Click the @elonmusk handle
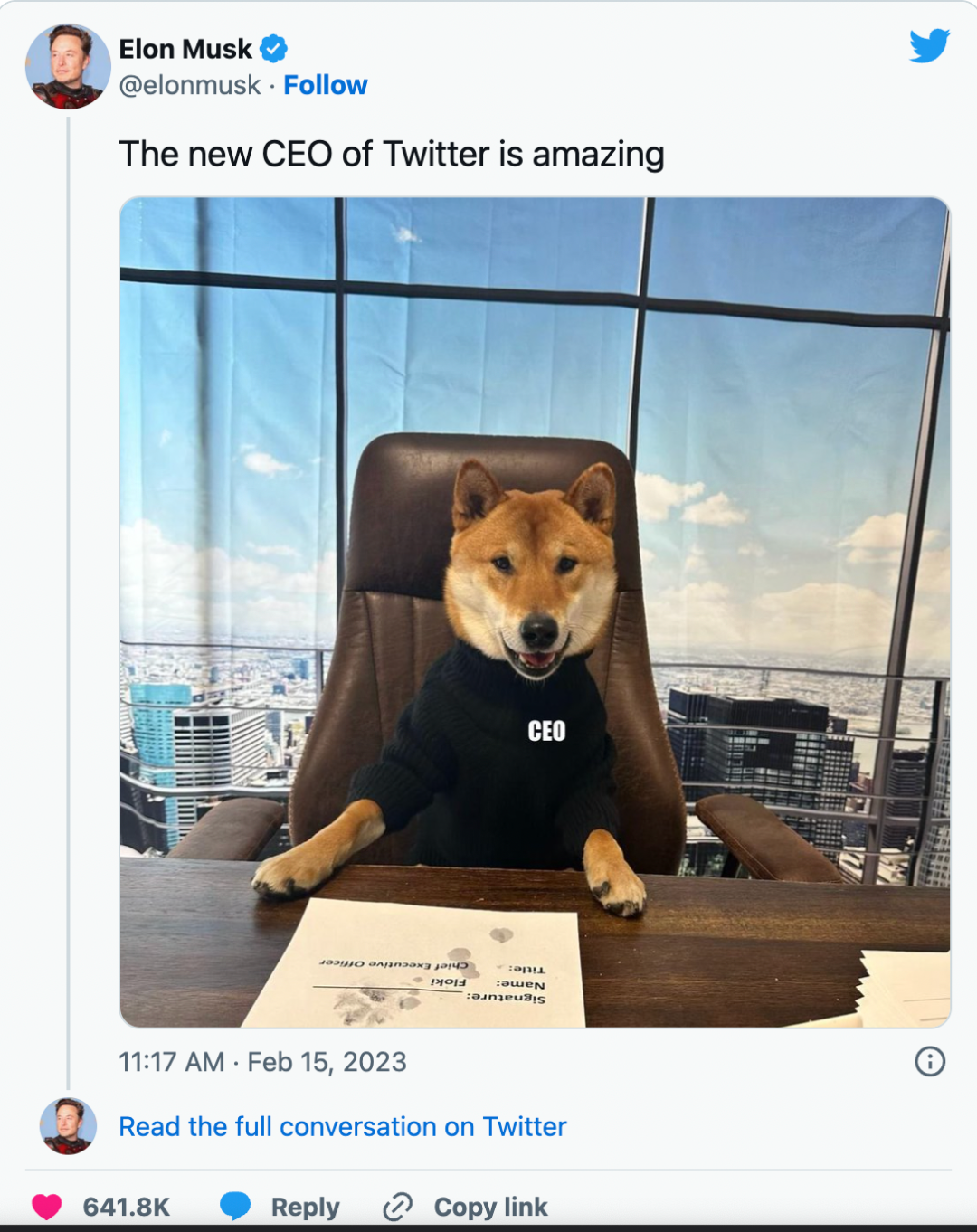The height and width of the screenshot is (1232, 977). (190, 85)
